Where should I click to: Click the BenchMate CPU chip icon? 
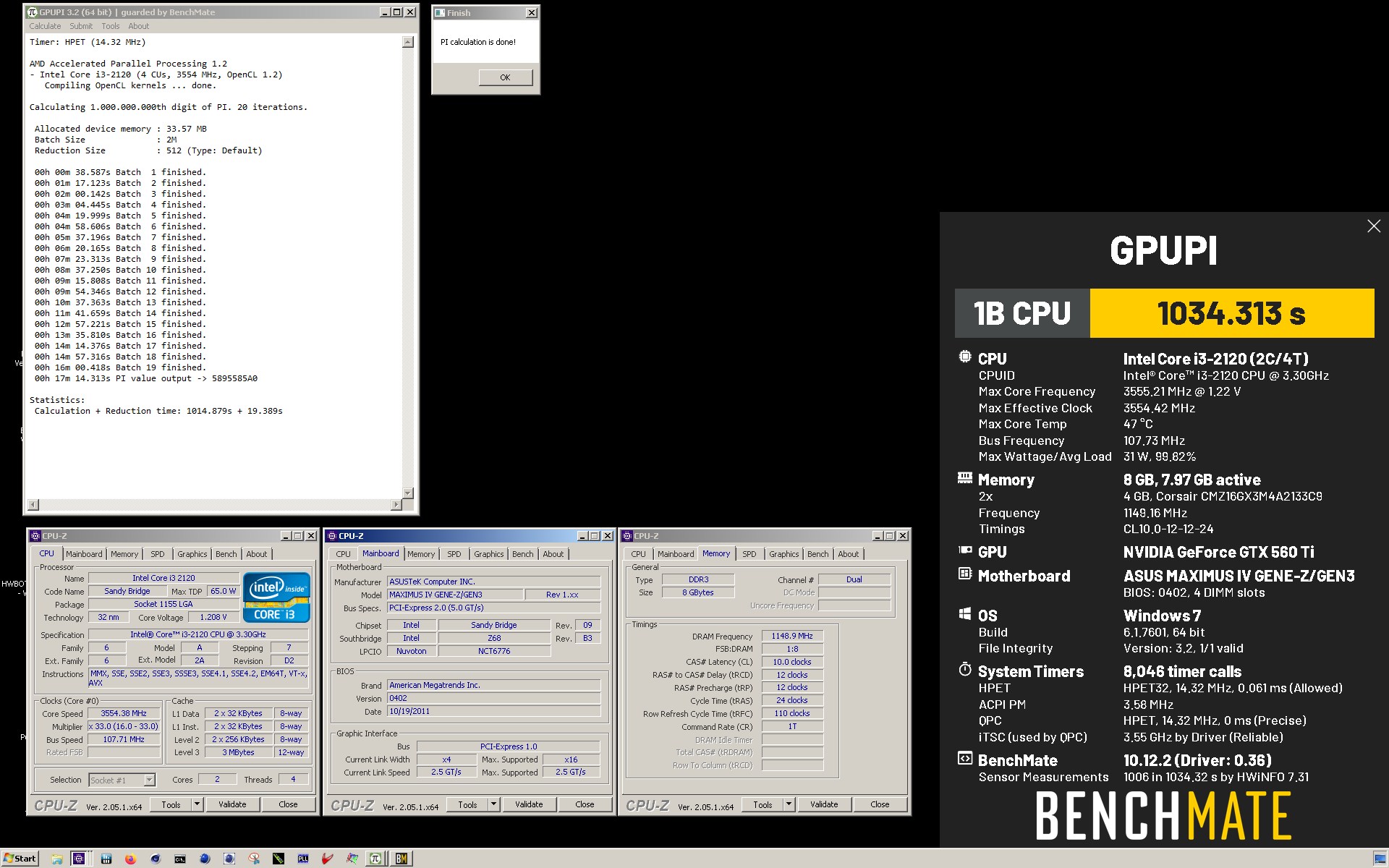click(965, 357)
